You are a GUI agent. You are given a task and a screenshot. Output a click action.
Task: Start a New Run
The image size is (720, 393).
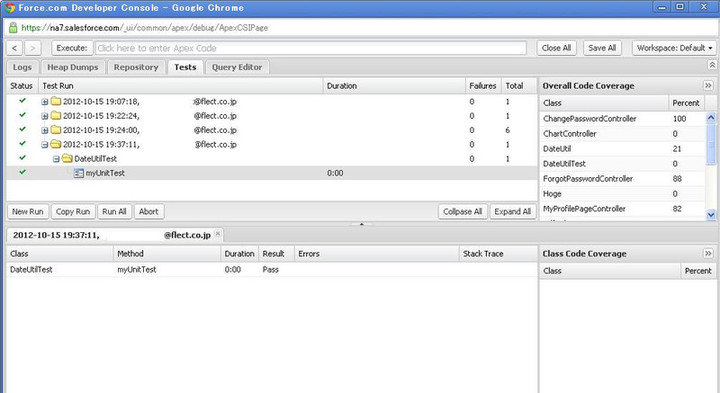pos(28,212)
